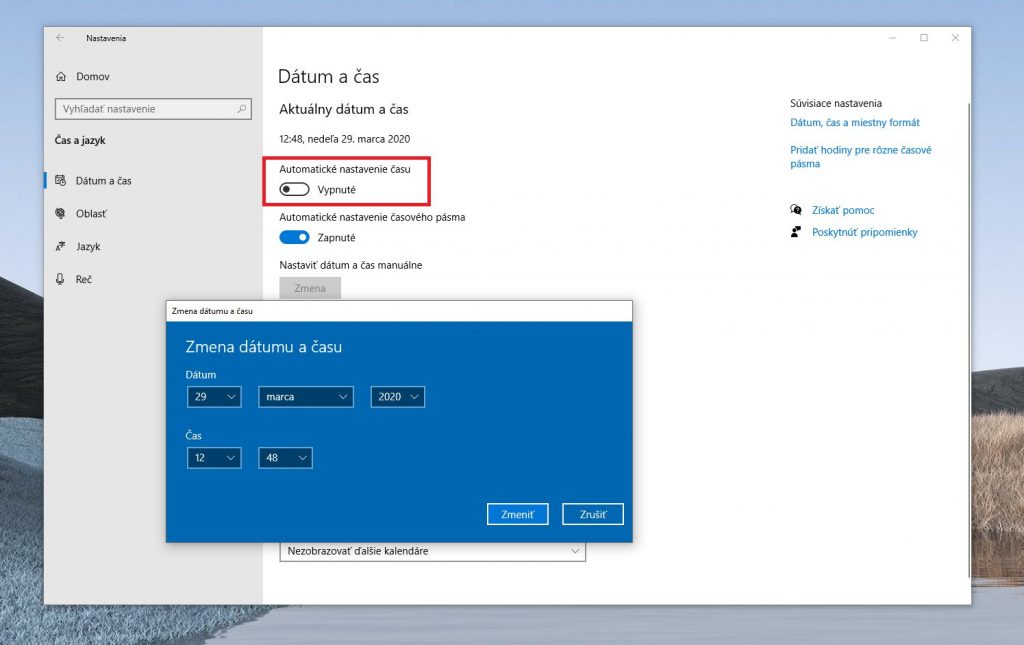1024x645 pixels.
Task: Open the month dropdown showing marca
Action: click(306, 397)
